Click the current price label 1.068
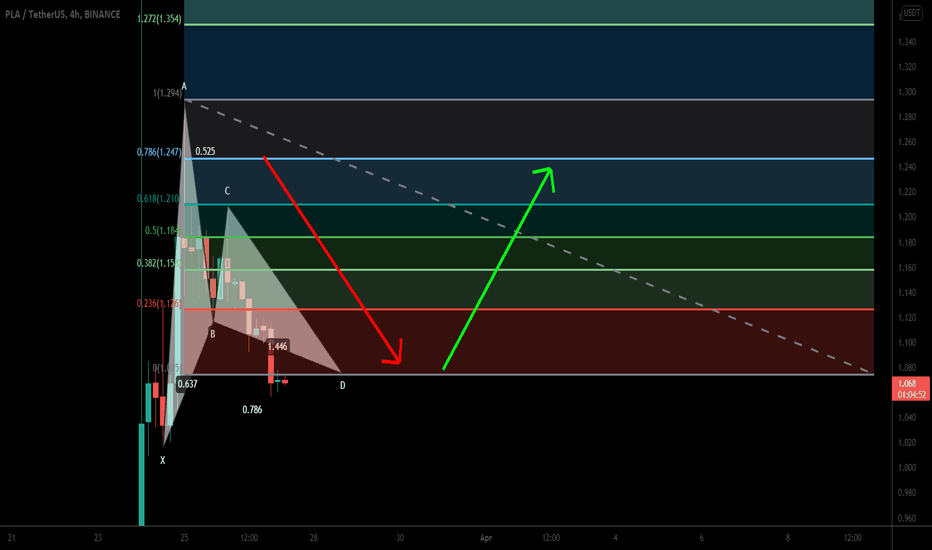This screenshot has height=550, width=932. (907, 384)
